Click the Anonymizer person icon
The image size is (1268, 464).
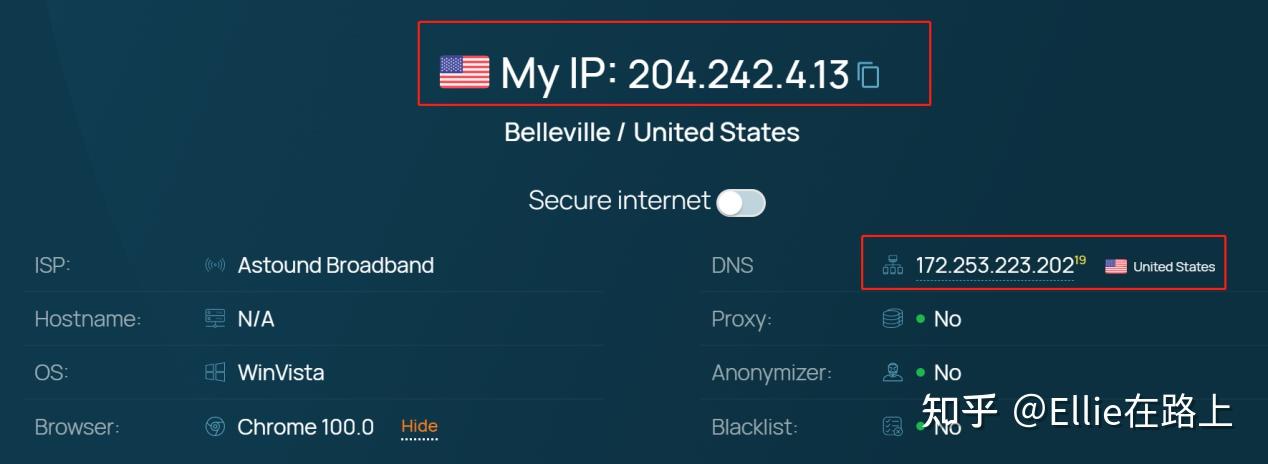892,373
